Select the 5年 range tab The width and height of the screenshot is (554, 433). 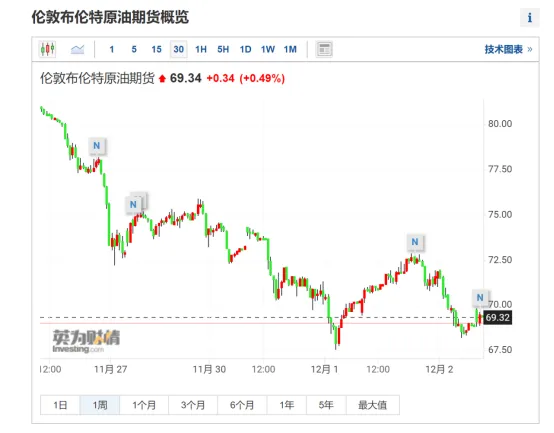[326, 405]
